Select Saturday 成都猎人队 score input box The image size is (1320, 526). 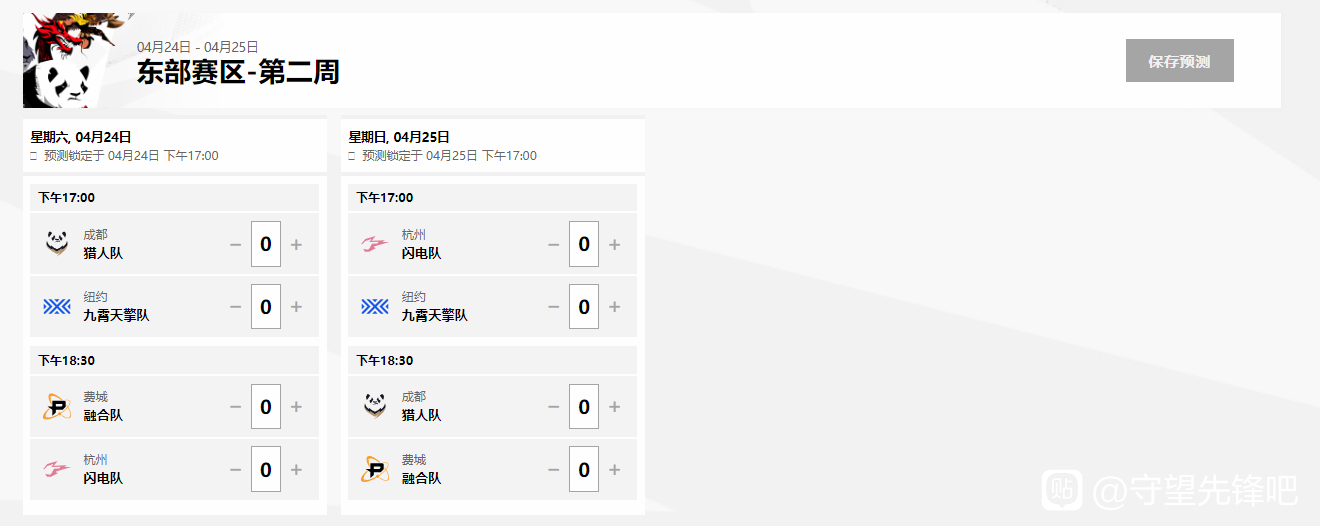(266, 244)
